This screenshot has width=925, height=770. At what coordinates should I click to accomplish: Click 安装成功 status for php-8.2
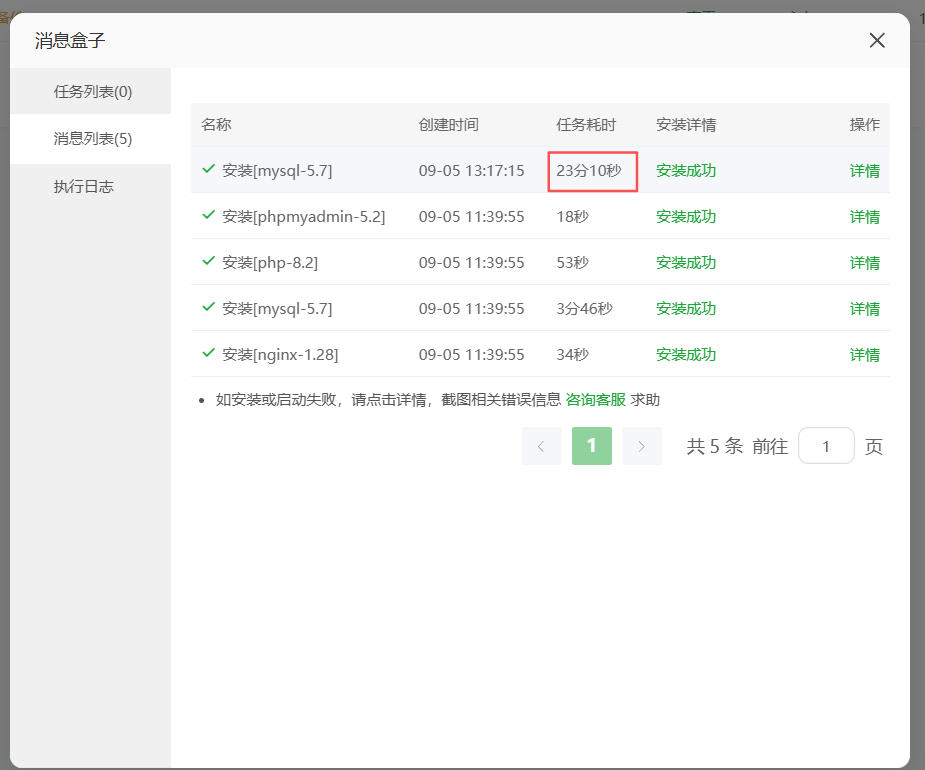(x=686, y=263)
